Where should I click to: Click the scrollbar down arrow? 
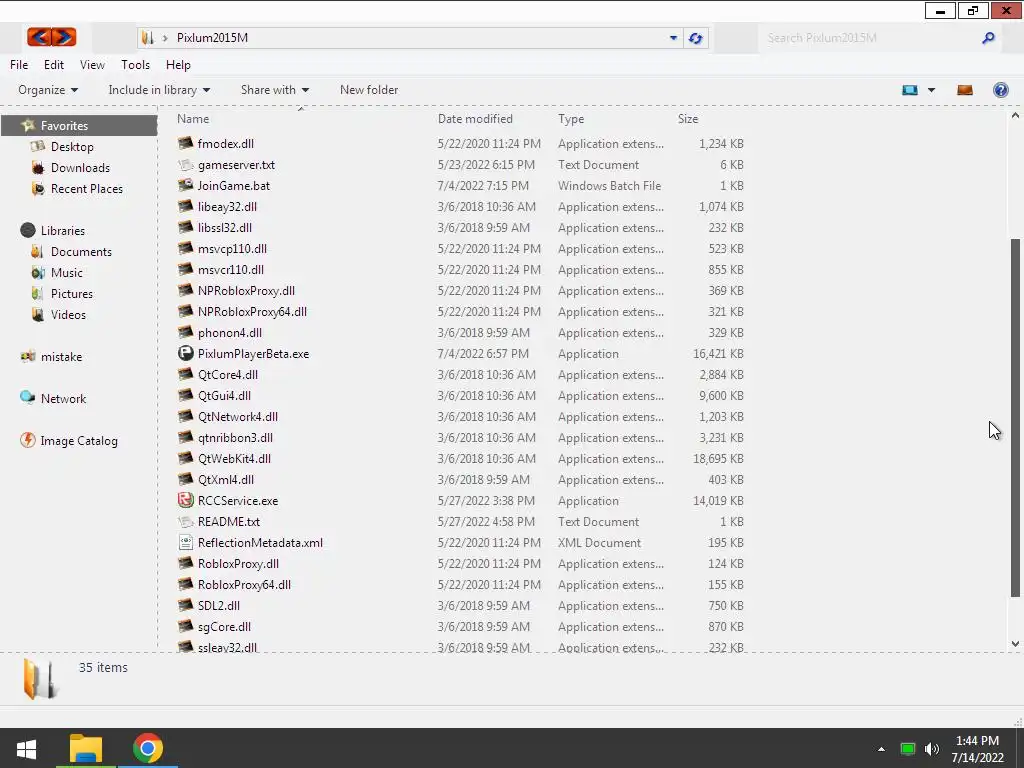[x=1015, y=643]
